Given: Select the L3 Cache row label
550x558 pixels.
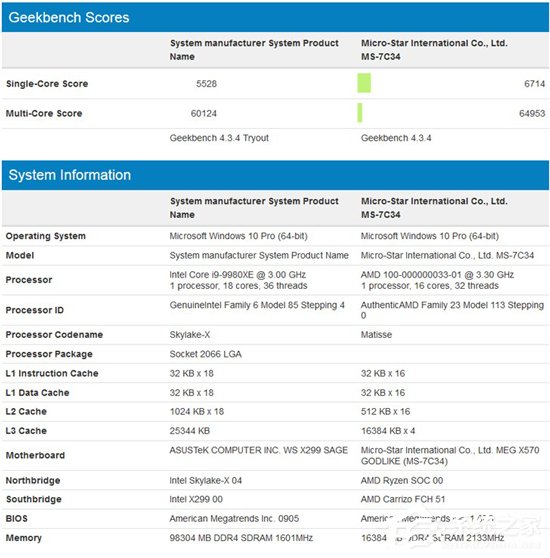Looking at the screenshot, I should tap(26, 431).
